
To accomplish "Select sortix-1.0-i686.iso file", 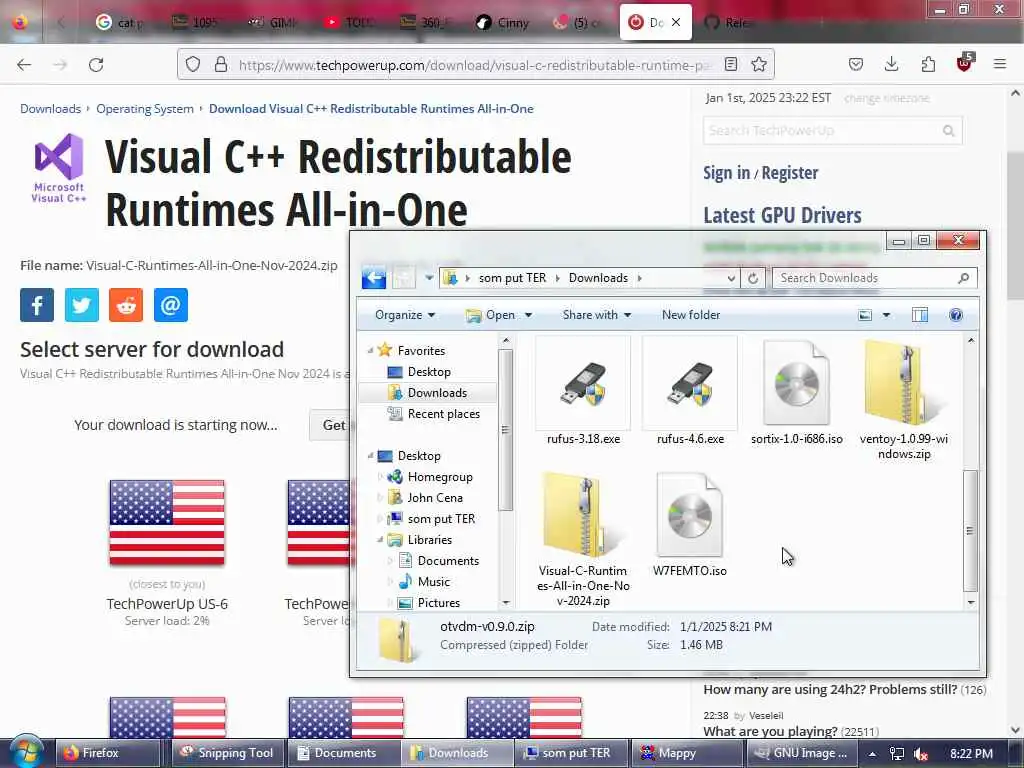I will pyautogui.click(x=797, y=392).
